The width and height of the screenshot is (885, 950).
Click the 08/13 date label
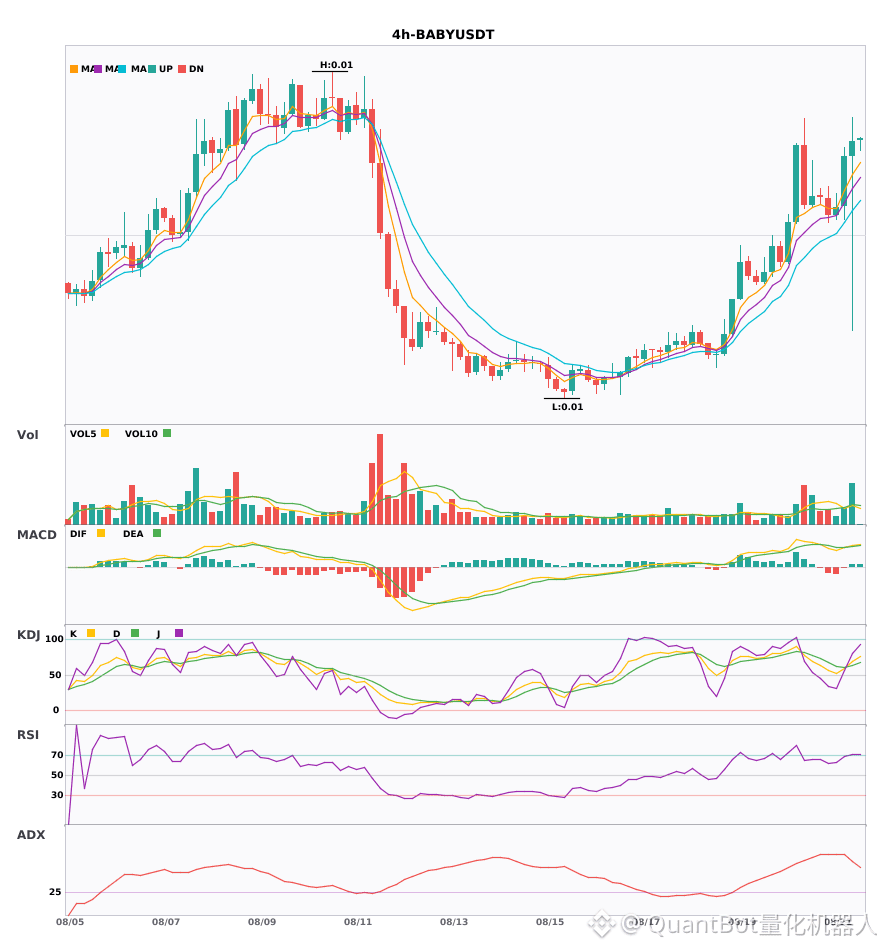pos(454,922)
